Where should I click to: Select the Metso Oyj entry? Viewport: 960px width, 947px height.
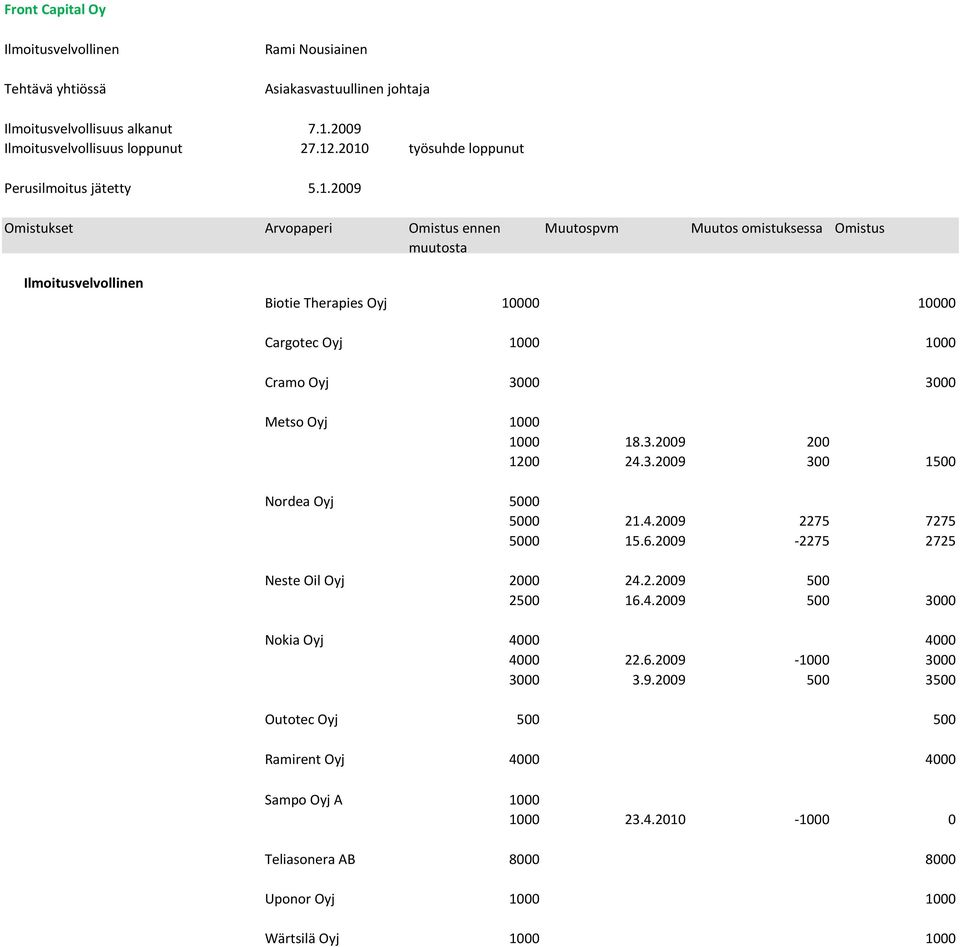[x=296, y=423]
